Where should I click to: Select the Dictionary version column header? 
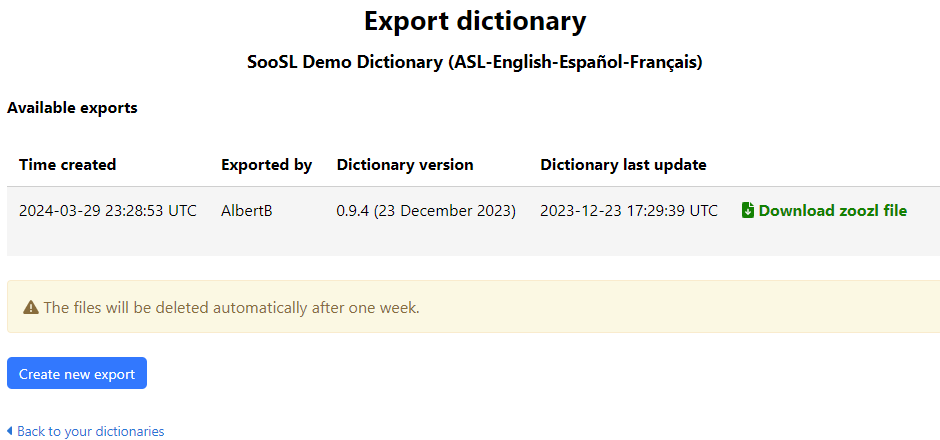(x=405, y=165)
